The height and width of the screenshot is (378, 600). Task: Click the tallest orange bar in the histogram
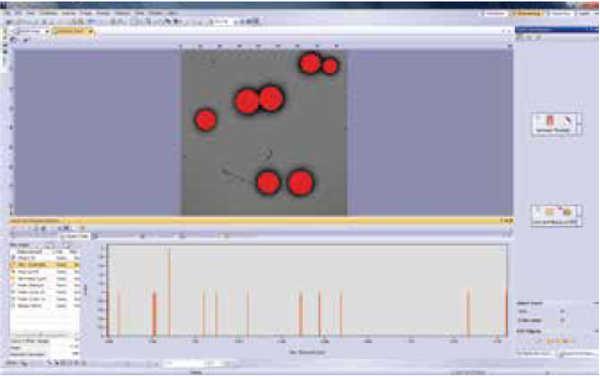click(170, 292)
